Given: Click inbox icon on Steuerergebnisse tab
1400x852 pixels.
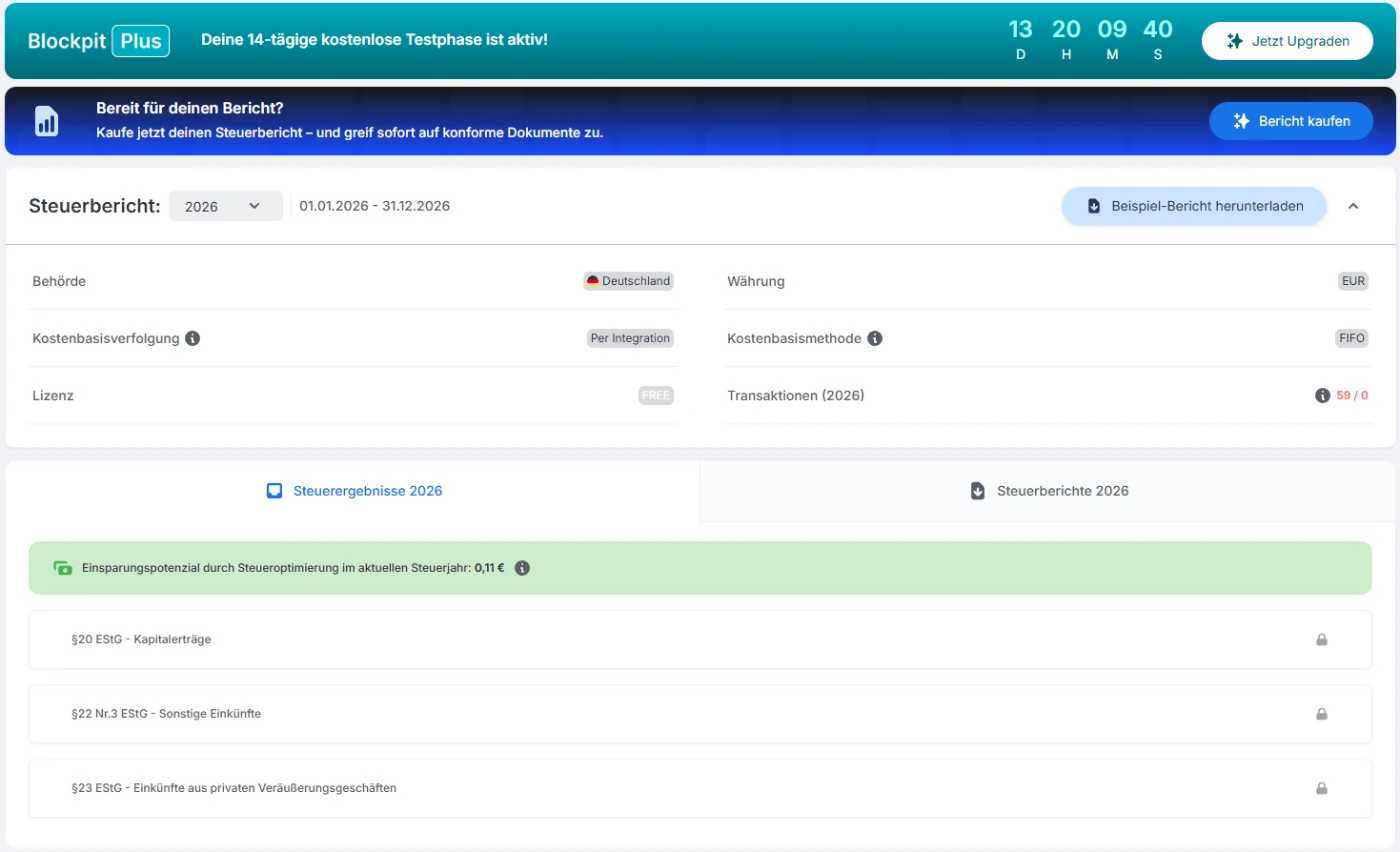Looking at the screenshot, I should [x=275, y=491].
